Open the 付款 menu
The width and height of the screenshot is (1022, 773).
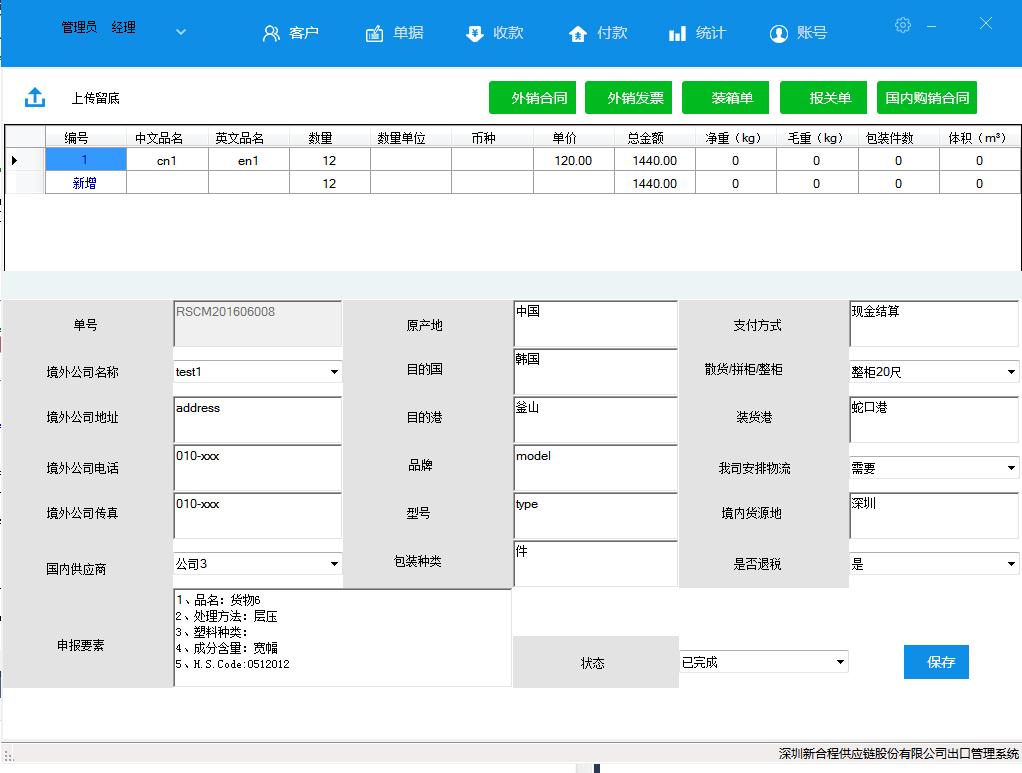[612, 33]
